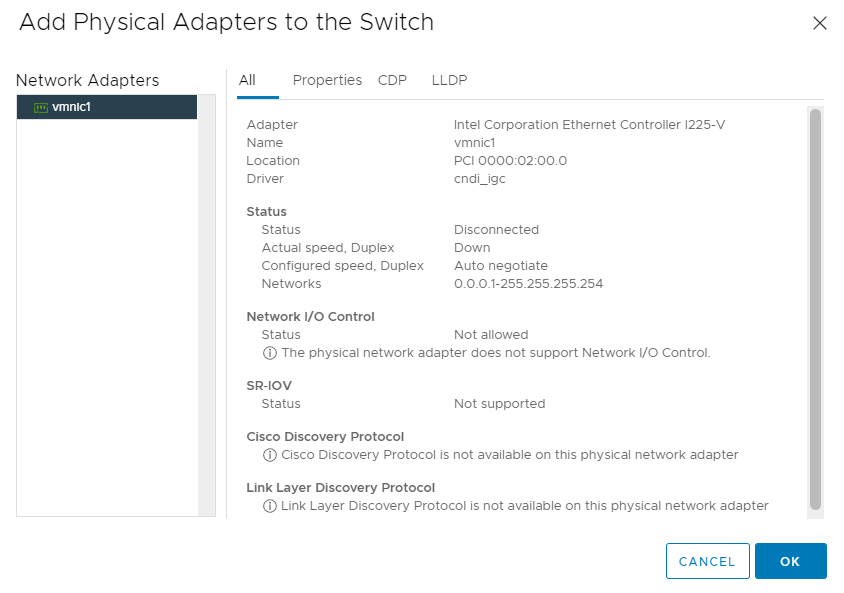Open the LLDP tab
Image resolution: width=844 pixels, height=593 pixels.
click(449, 80)
